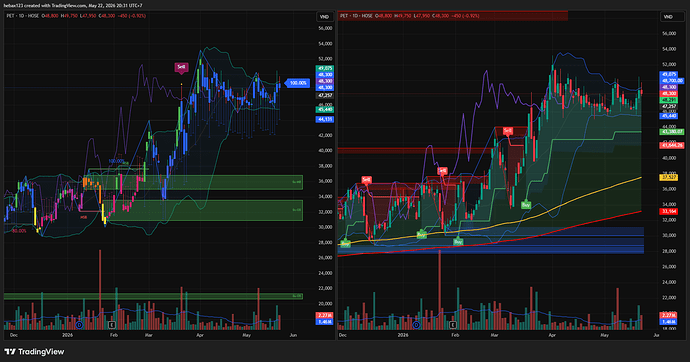
Task: Click the Apr date on right time axis
Action: [552, 335]
